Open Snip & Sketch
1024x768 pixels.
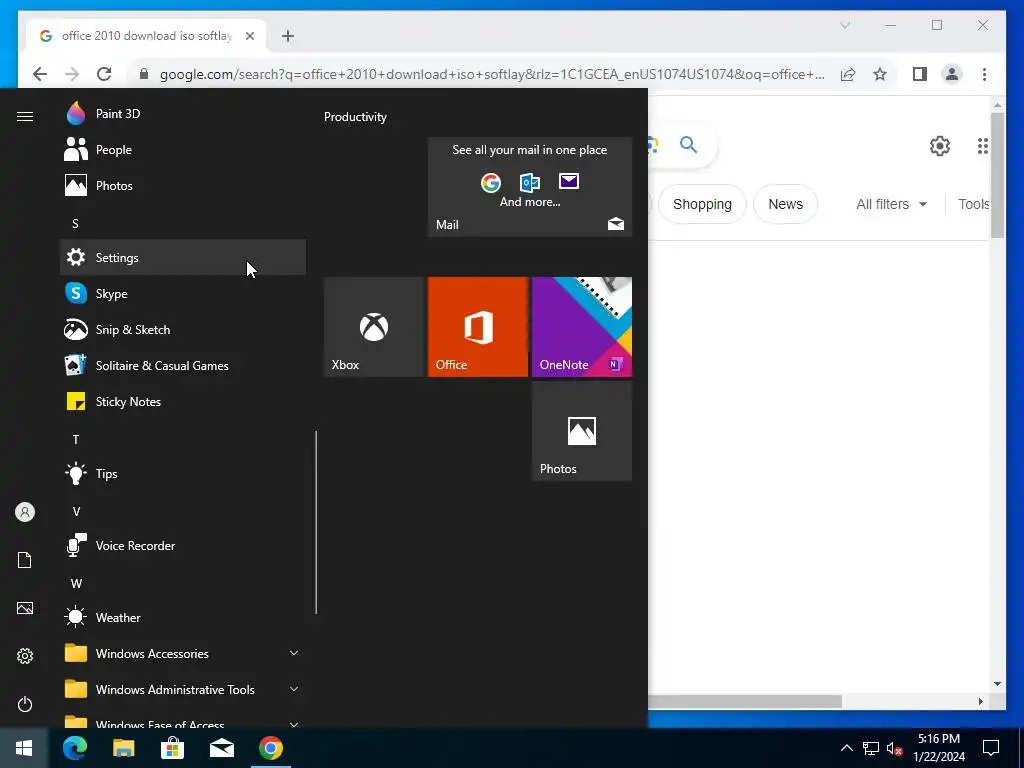(183, 329)
